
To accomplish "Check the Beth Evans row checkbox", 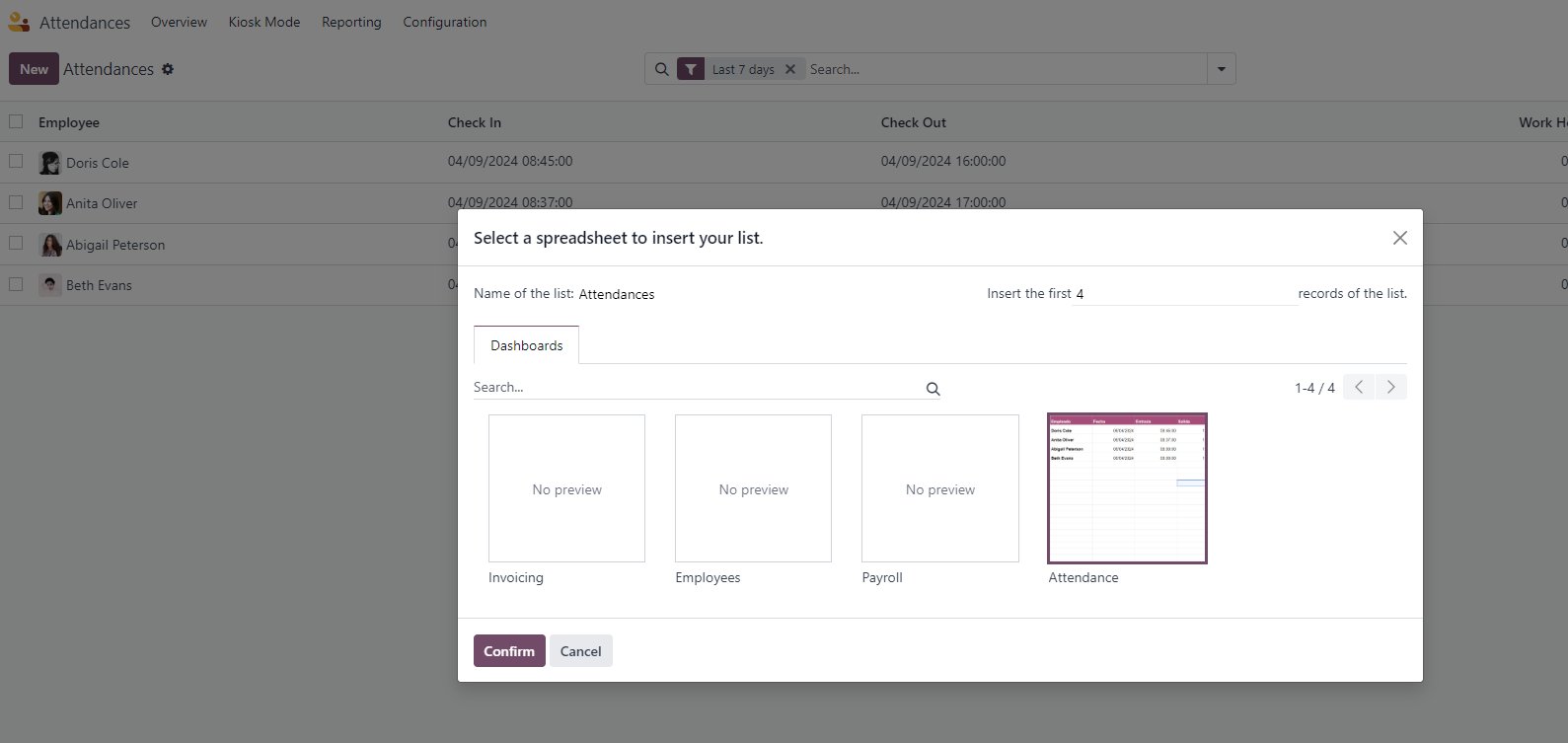I will [16, 284].
